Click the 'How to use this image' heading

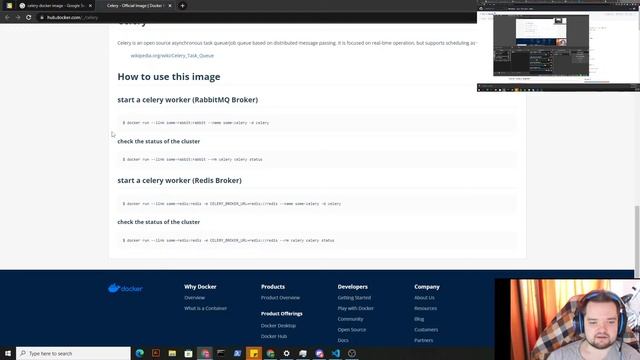pos(169,77)
